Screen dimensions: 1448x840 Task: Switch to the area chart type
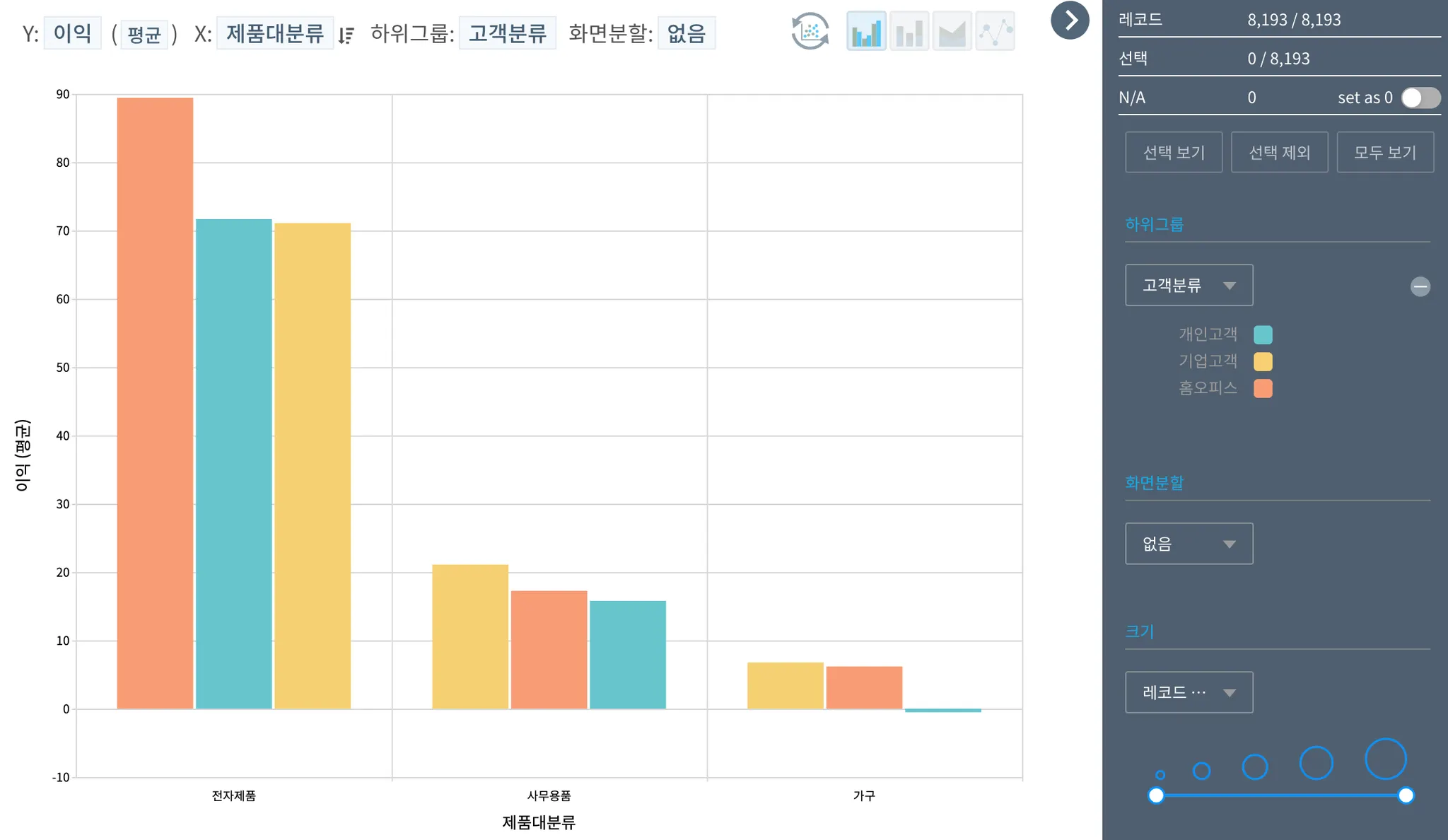click(952, 32)
